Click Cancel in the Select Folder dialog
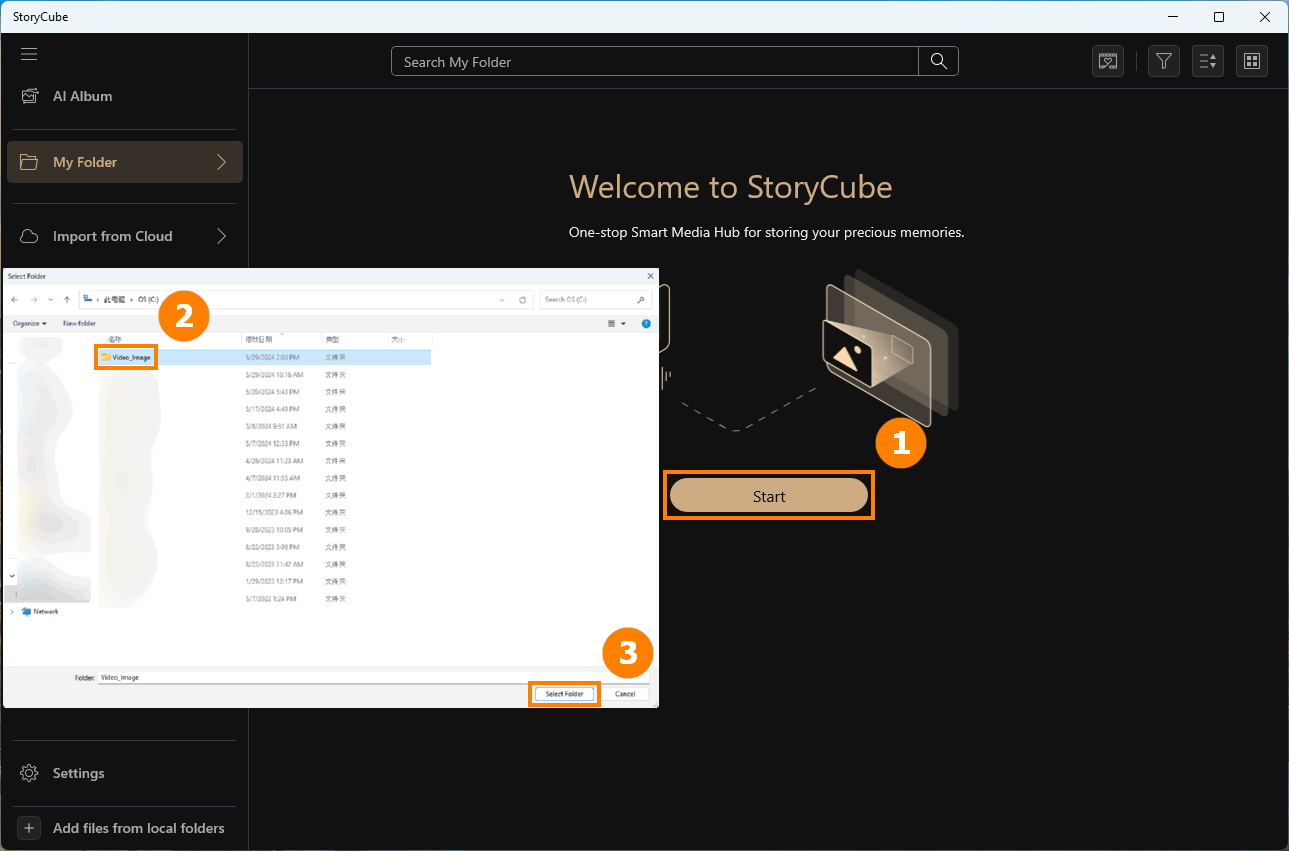 pos(625,694)
